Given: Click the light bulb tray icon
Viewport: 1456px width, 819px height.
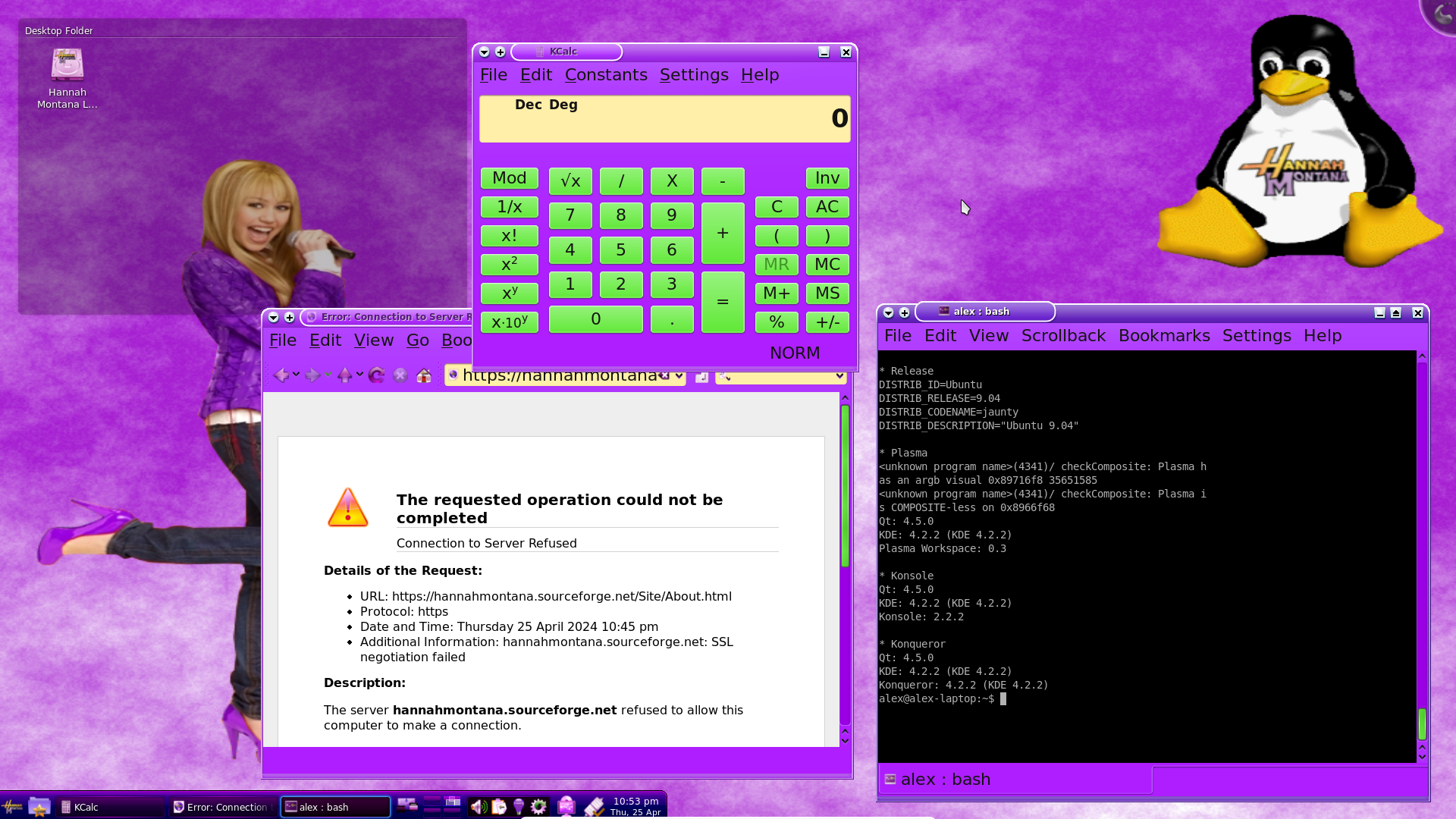Looking at the screenshot, I should click(x=519, y=807).
